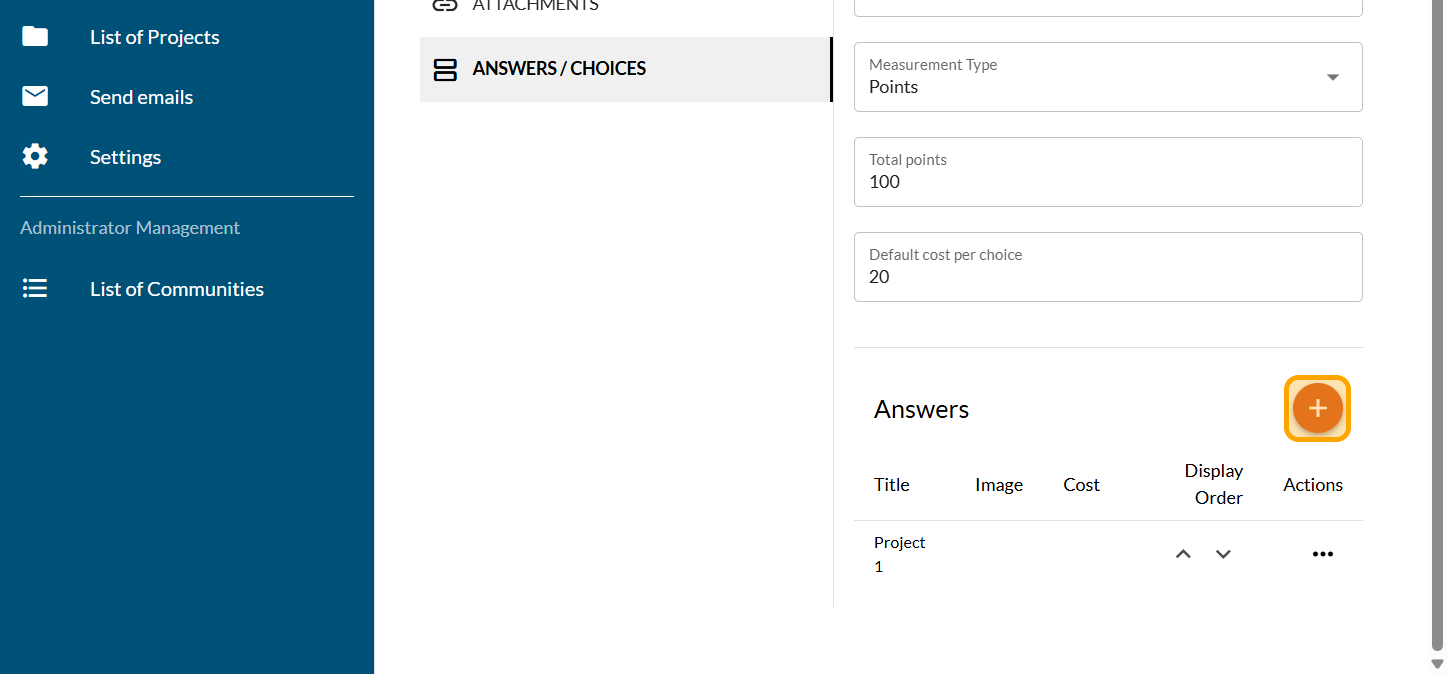
Task: Open the List of Communities page
Action: 177,289
